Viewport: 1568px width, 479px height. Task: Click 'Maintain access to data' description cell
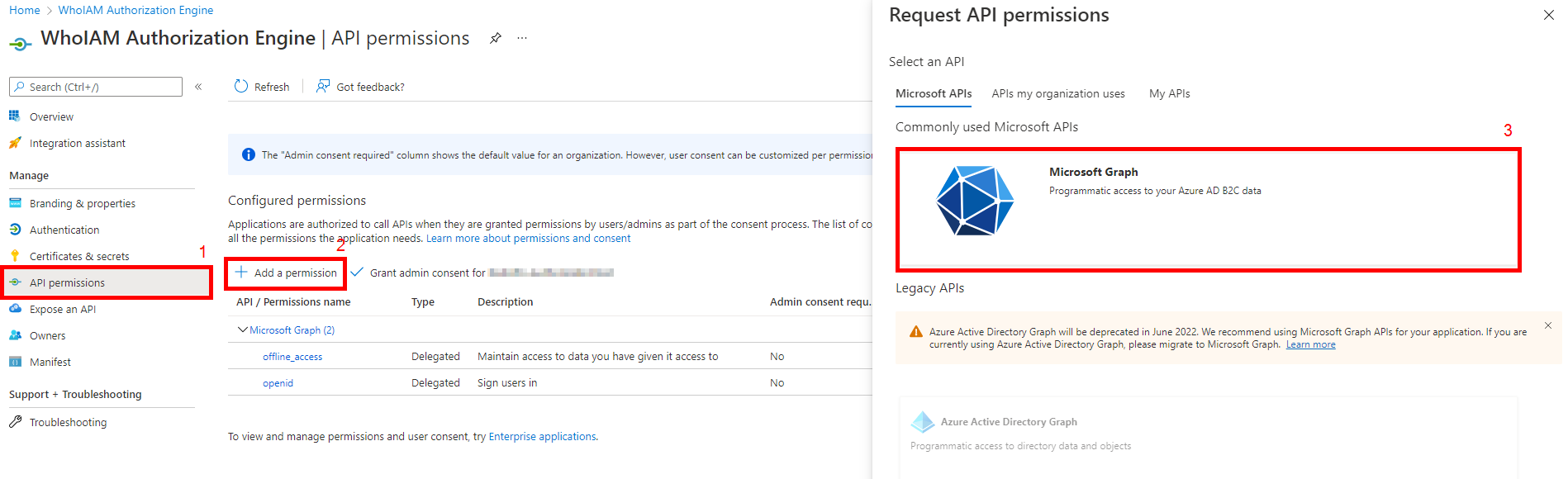(598, 356)
